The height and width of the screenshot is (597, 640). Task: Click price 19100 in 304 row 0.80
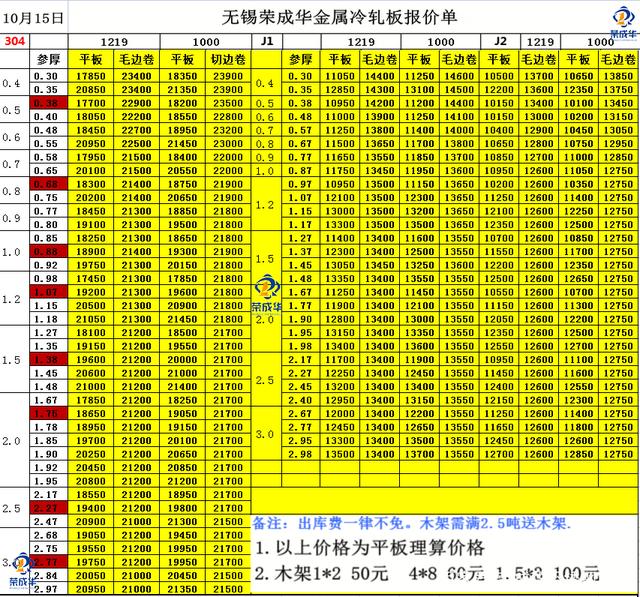(91, 224)
